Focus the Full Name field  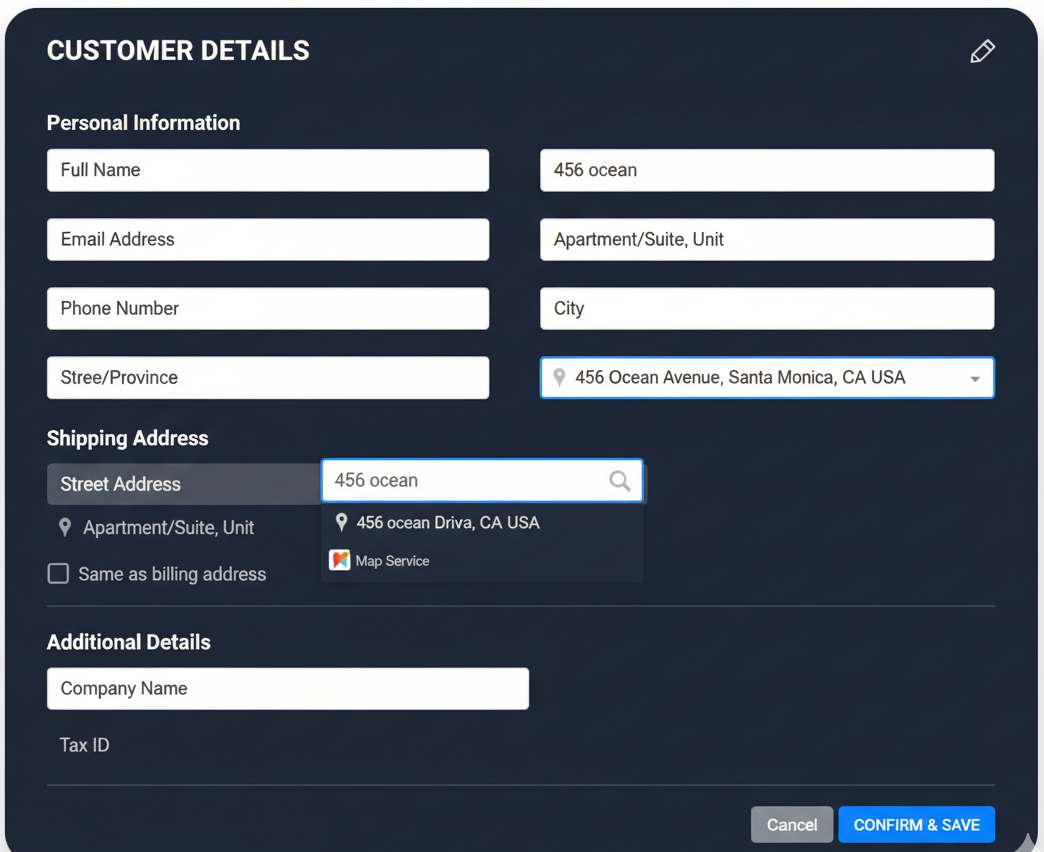(x=268, y=170)
